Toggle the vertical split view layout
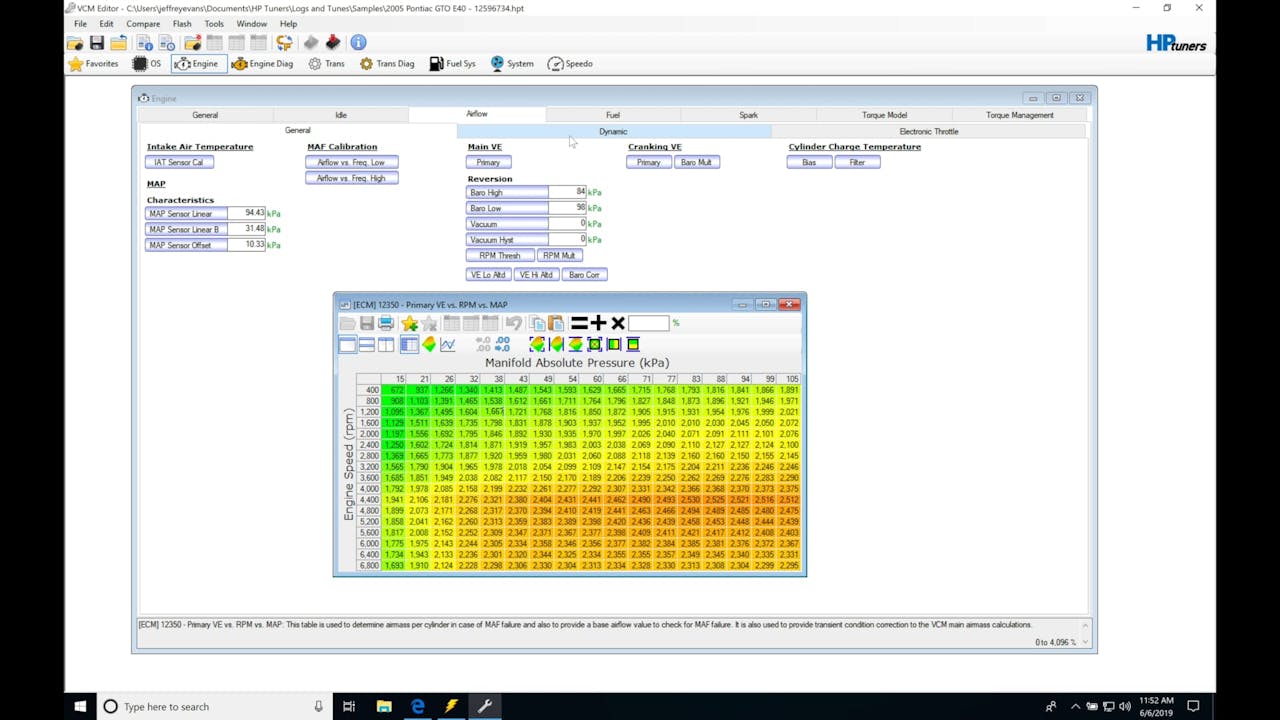The height and width of the screenshot is (720, 1280). point(386,345)
